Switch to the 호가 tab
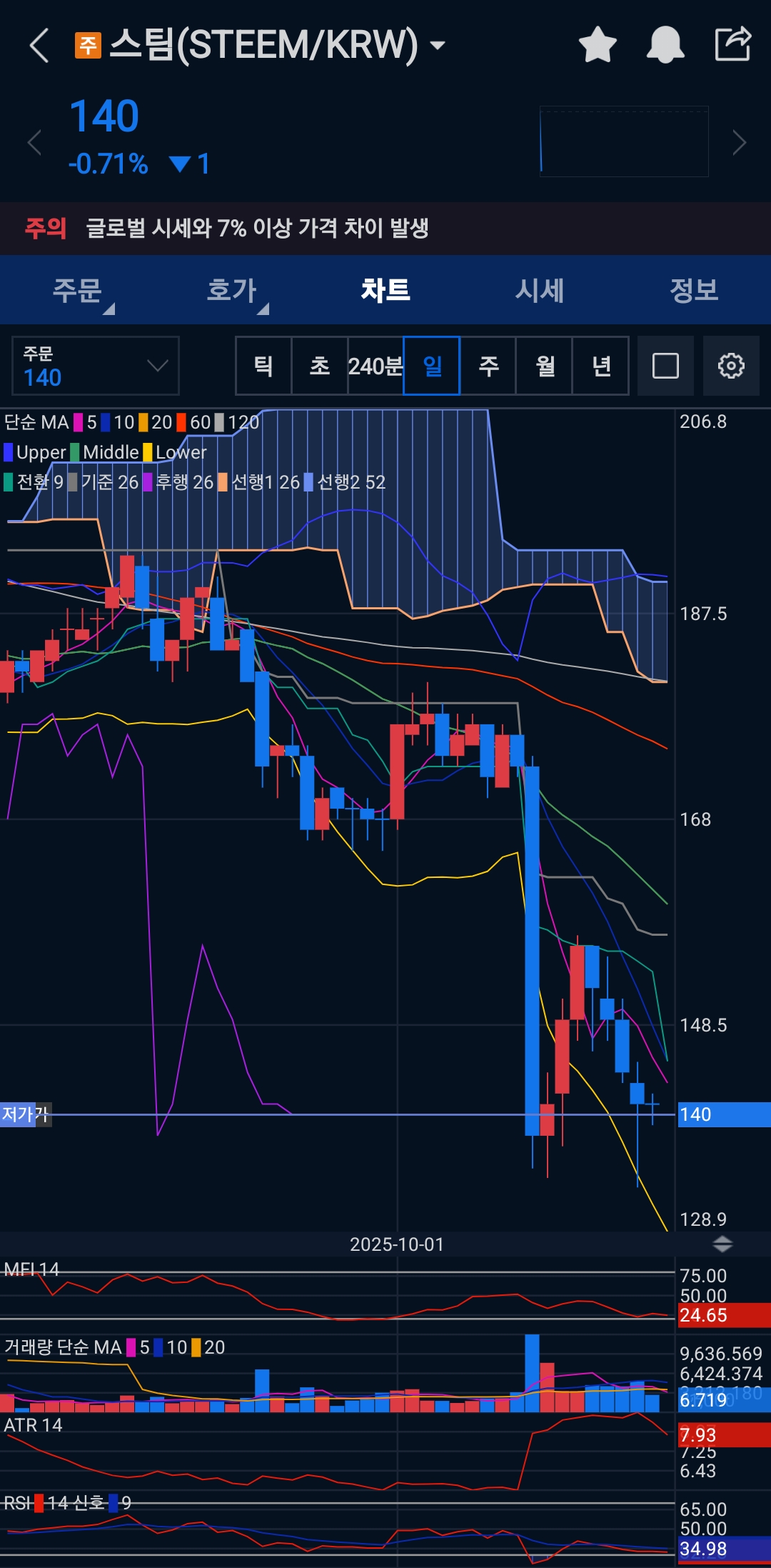The image size is (771, 1568). tap(231, 290)
